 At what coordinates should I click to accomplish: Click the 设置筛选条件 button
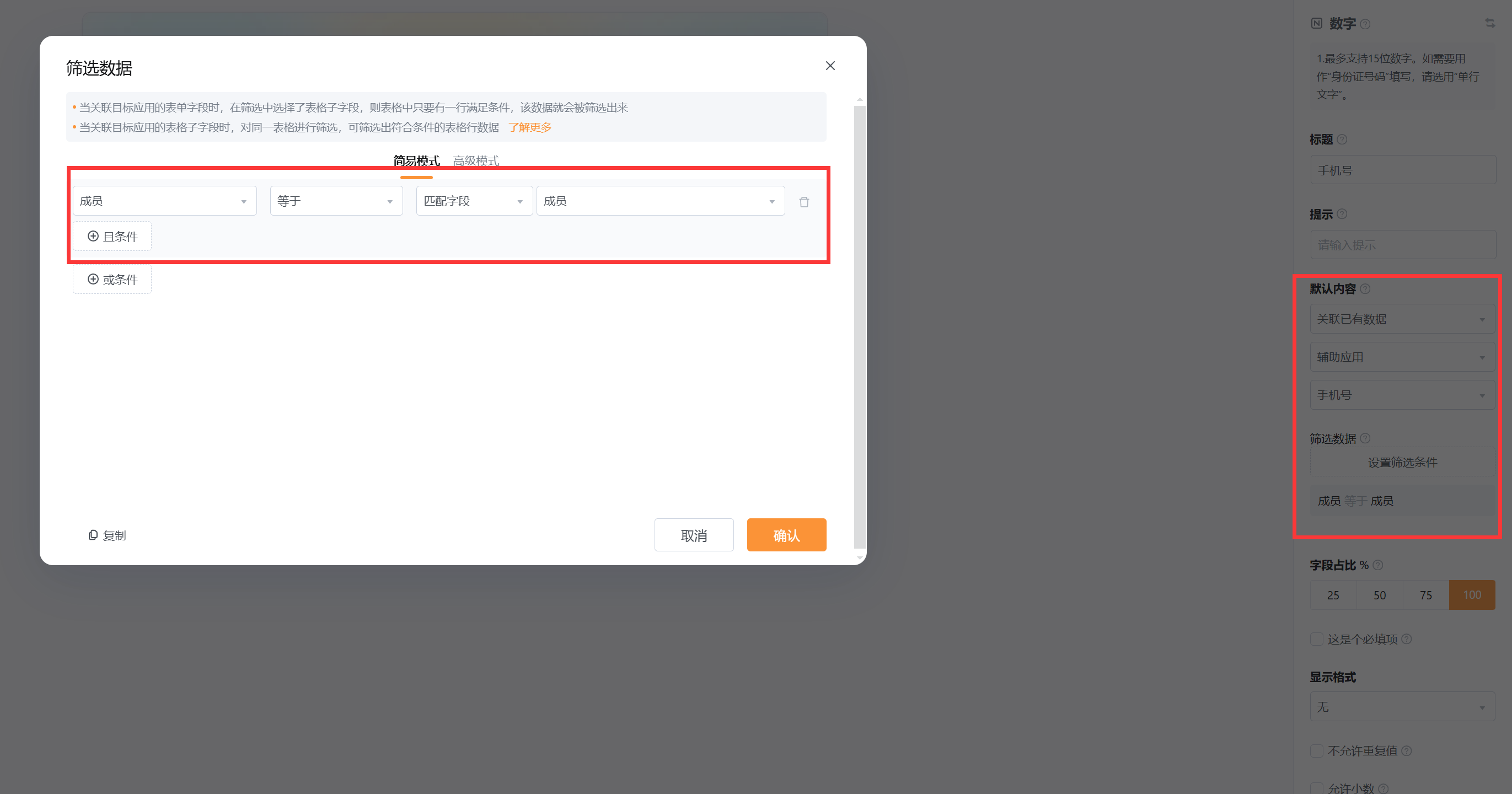coord(1403,463)
